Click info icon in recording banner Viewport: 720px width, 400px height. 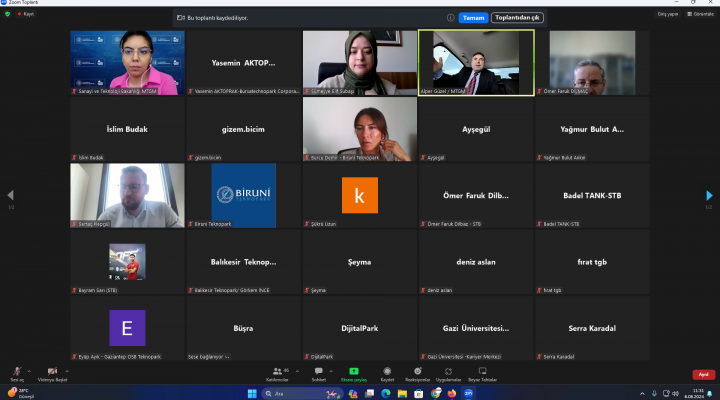pyautogui.click(x=450, y=18)
